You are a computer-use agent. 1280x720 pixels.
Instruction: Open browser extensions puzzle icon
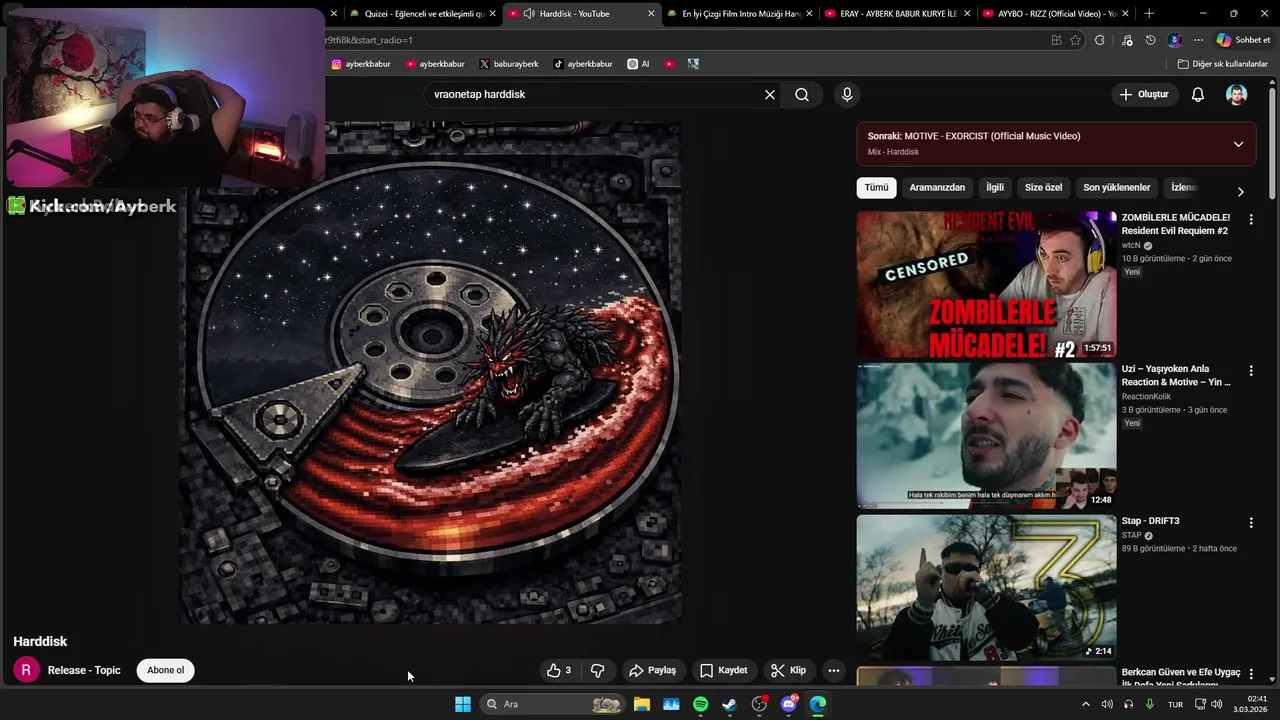[1100, 40]
